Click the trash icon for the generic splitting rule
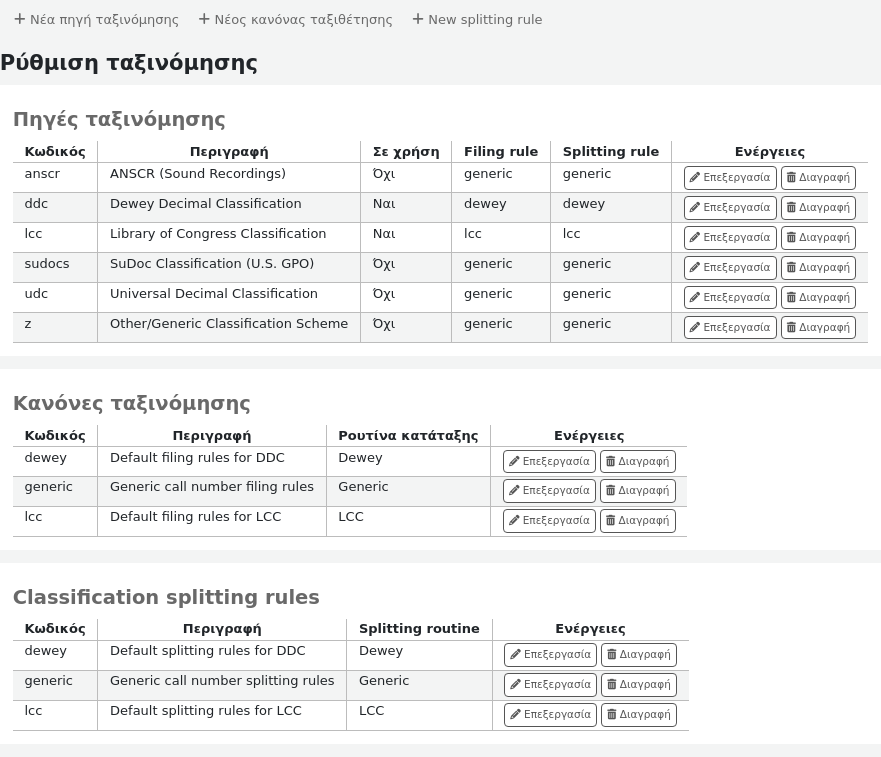 (611, 685)
